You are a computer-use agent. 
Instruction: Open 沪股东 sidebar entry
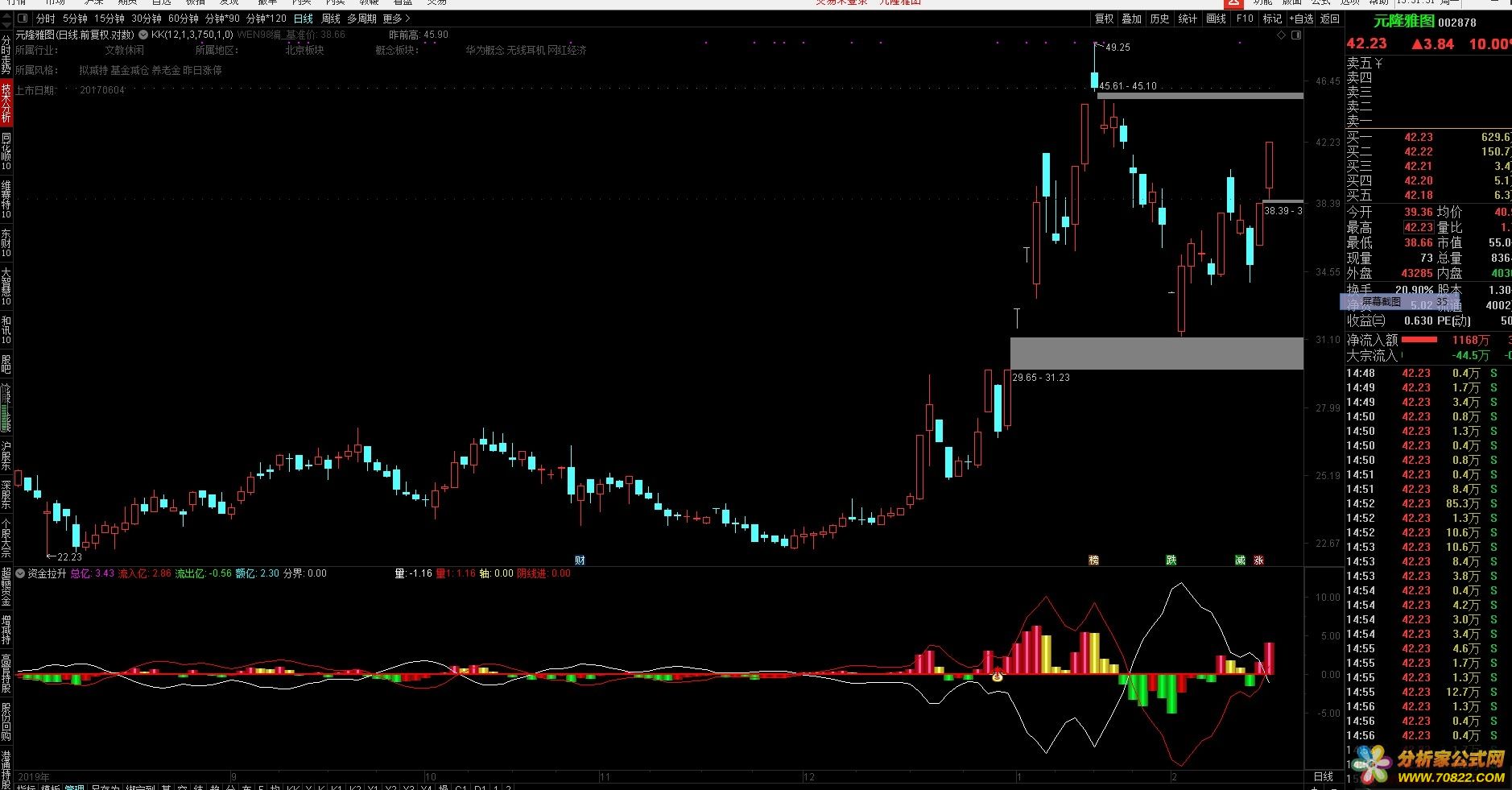(x=6, y=457)
